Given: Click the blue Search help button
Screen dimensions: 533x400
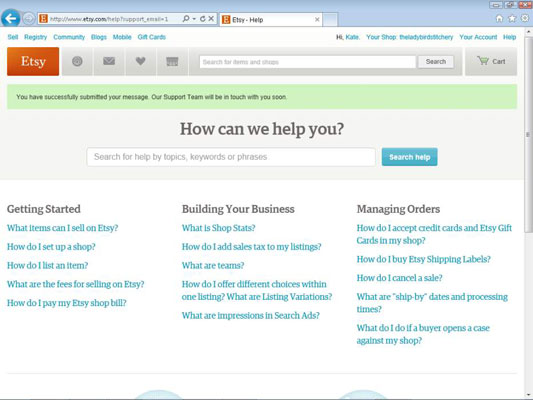Looking at the screenshot, I should click(x=409, y=157).
